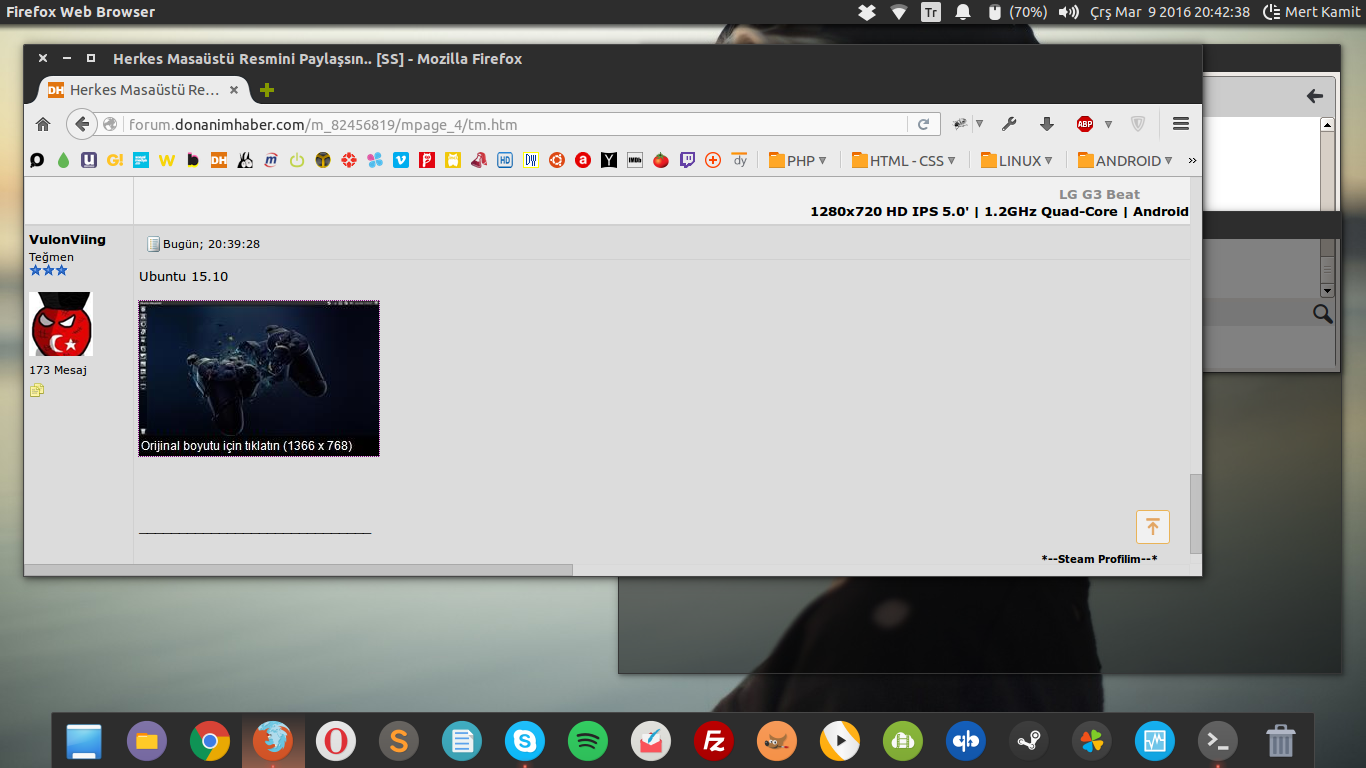Viewport: 1366px width, 768px height.
Task: Open a new tab with the plus button
Action: click(266, 90)
